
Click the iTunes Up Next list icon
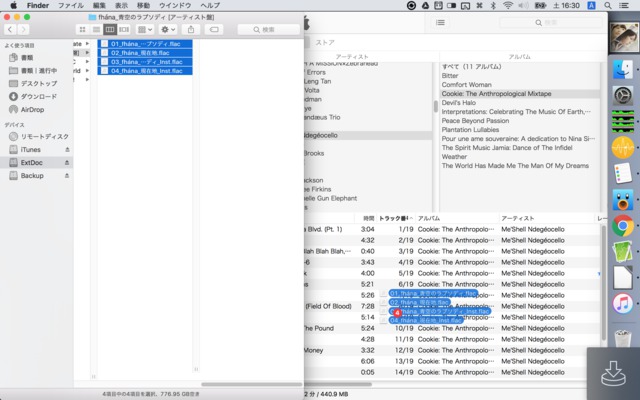(x=441, y=22)
